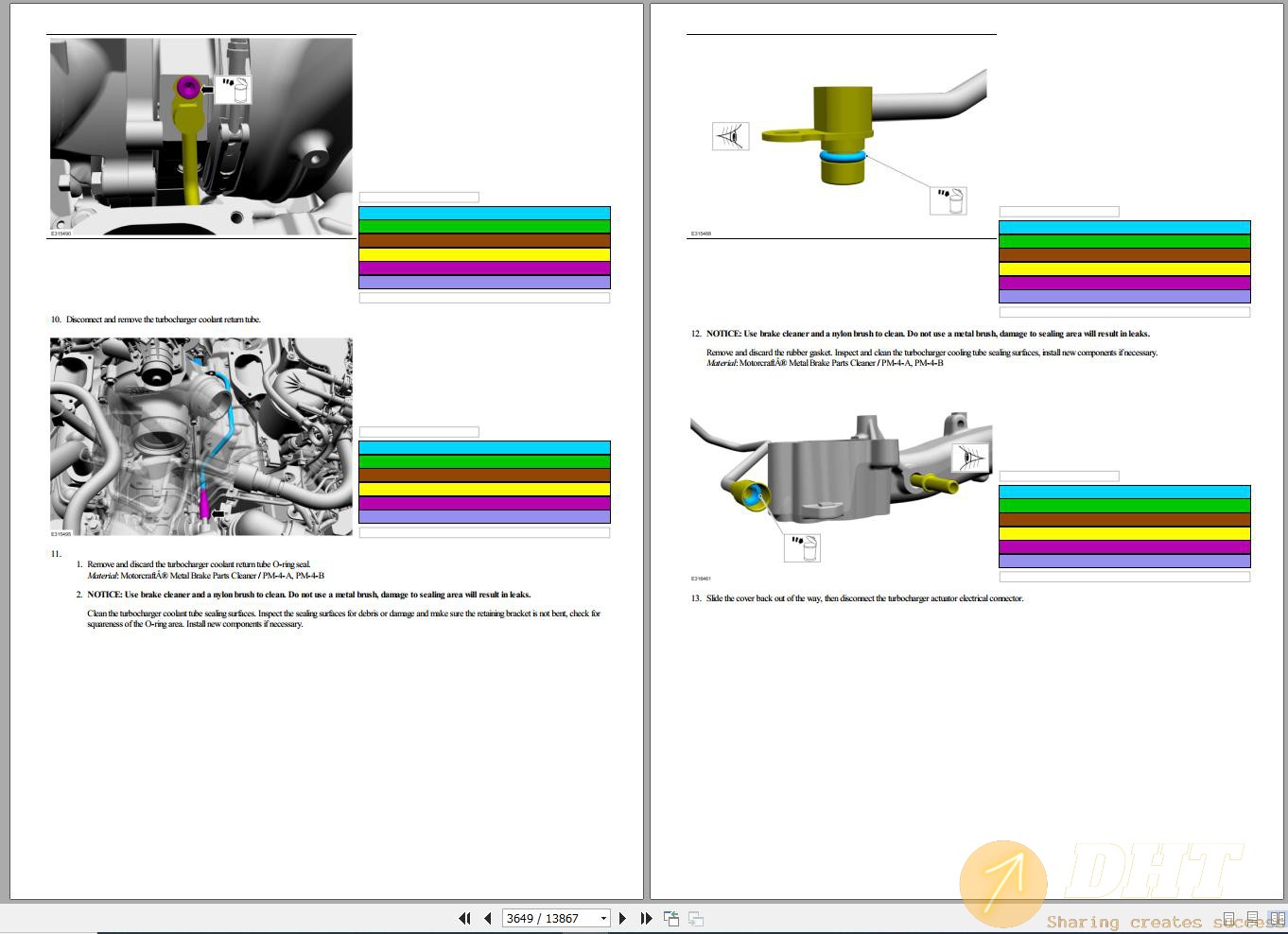Click yellow bar in top-left color legend
Screen dimensions: 1288x934
pyautogui.click(x=484, y=254)
